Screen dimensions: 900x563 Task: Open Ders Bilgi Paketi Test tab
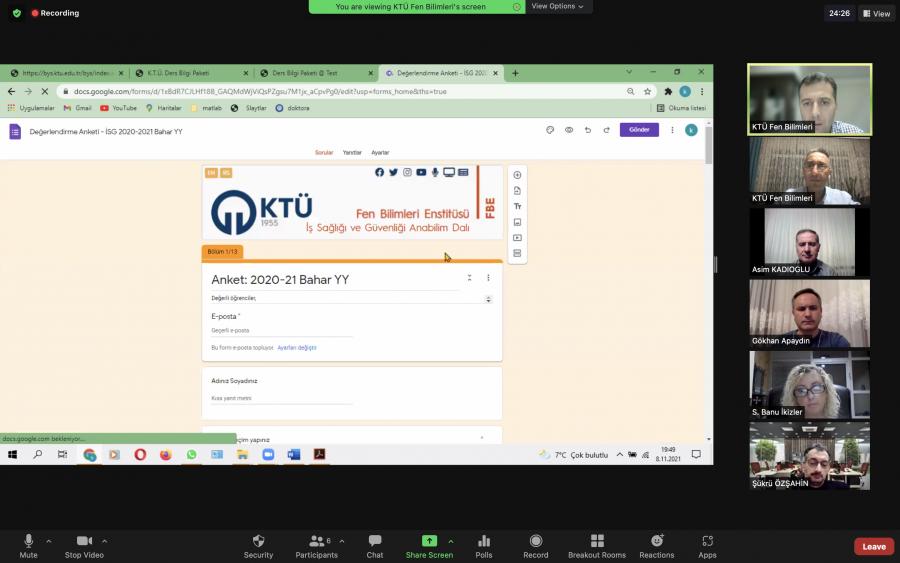(x=314, y=73)
